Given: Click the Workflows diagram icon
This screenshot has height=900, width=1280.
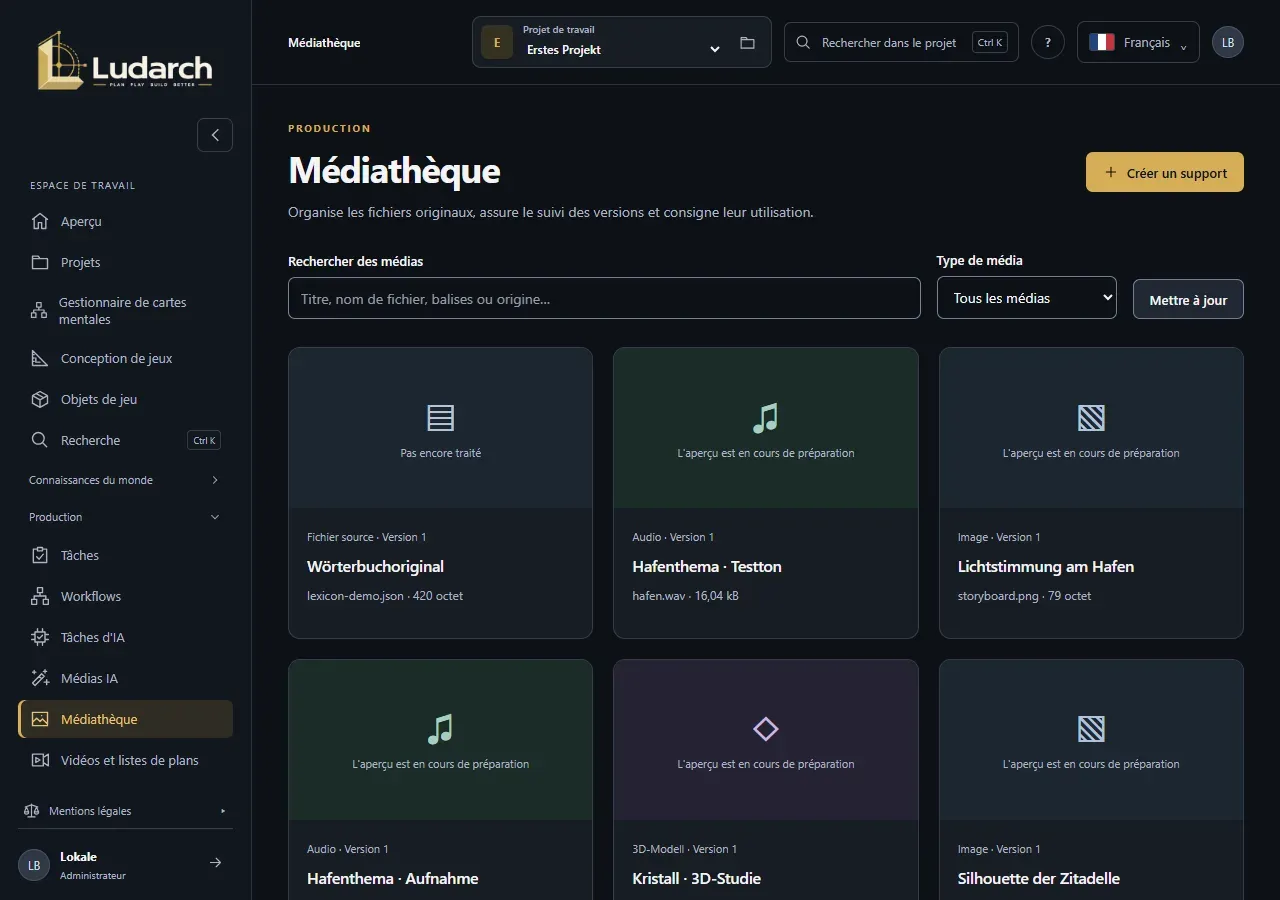Looking at the screenshot, I should coord(40,596).
